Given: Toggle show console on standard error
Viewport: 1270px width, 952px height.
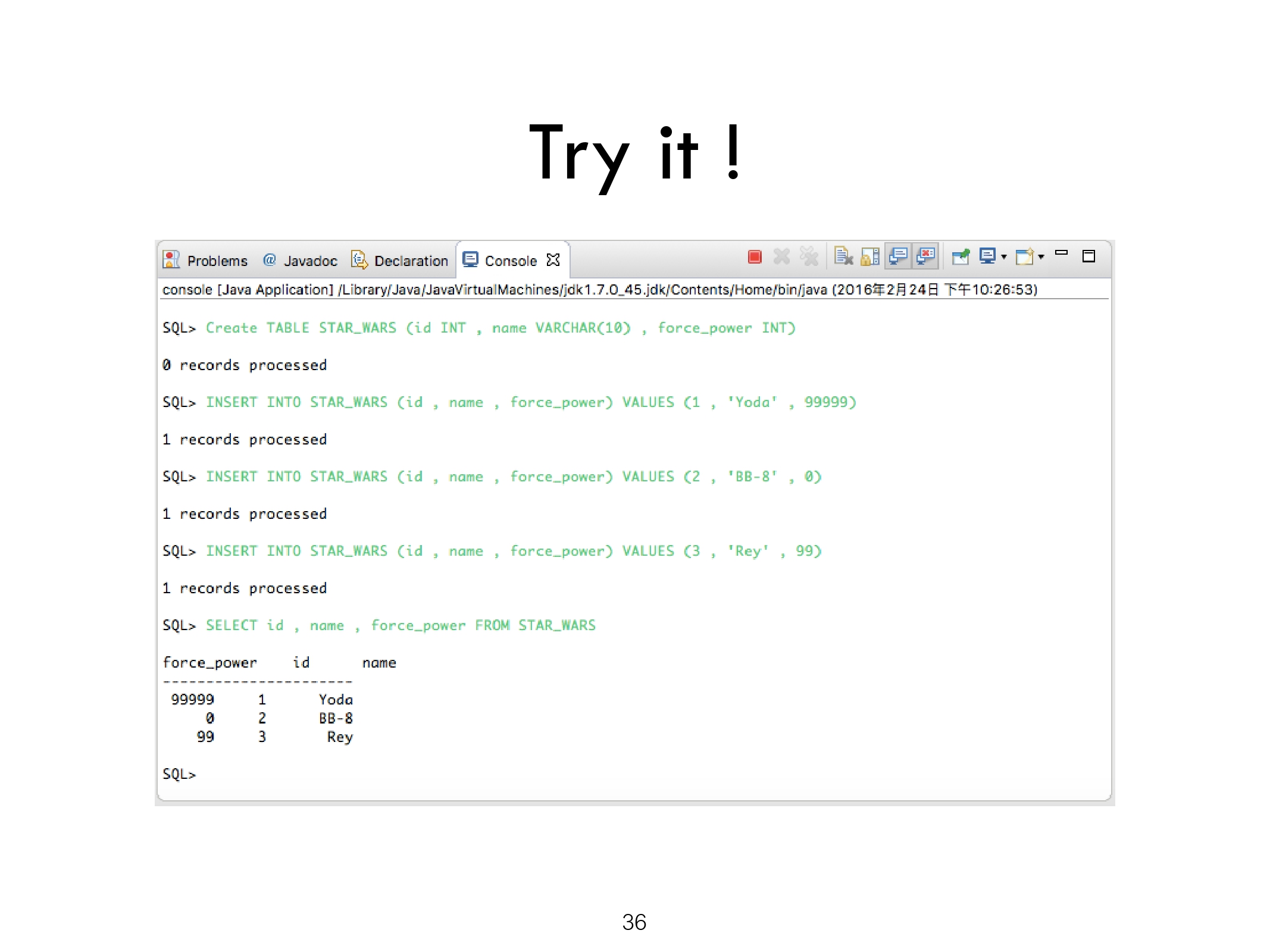Looking at the screenshot, I should coord(925,257).
